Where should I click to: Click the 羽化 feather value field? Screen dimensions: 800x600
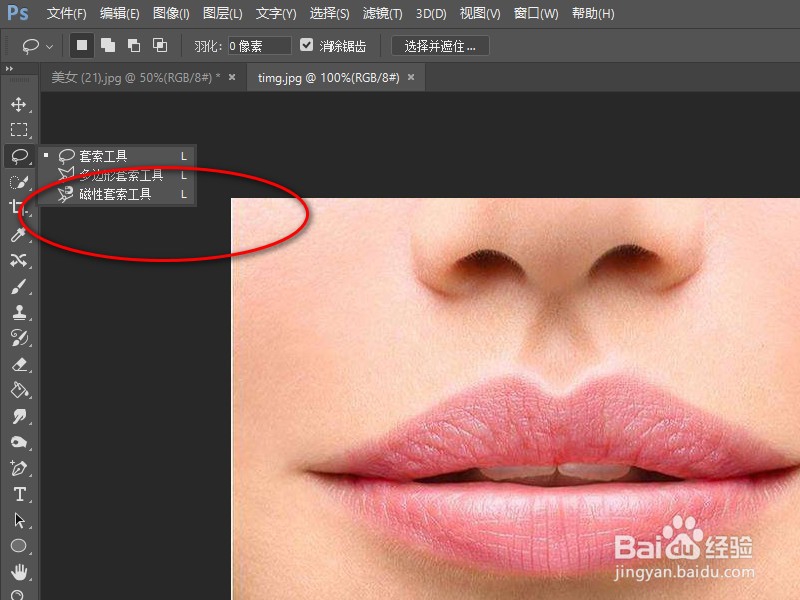pos(259,46)
